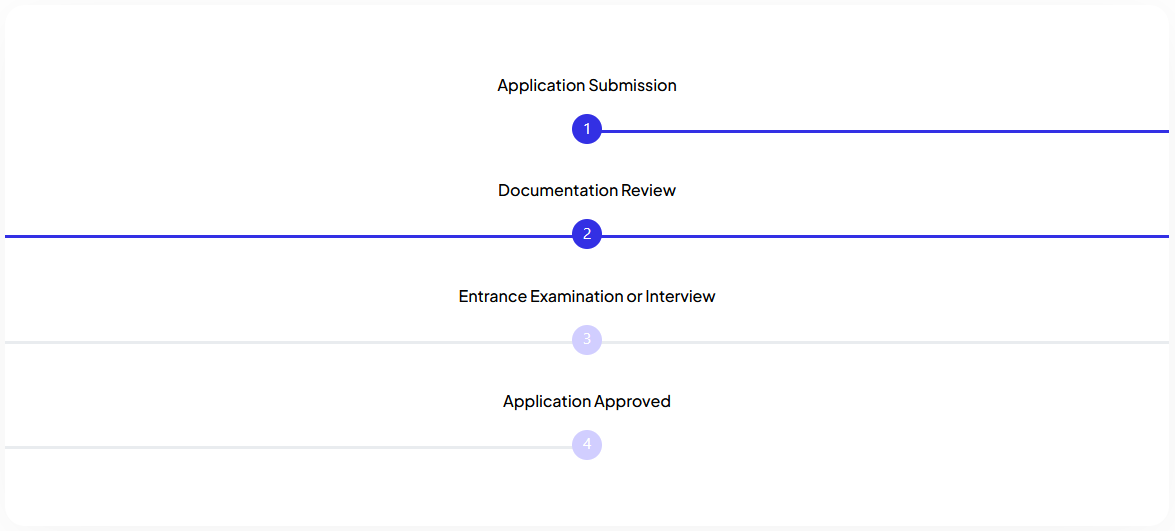Click the blue progress line left of step 2
Viewport: 1175px width, 531px height.
click(289, 236)
